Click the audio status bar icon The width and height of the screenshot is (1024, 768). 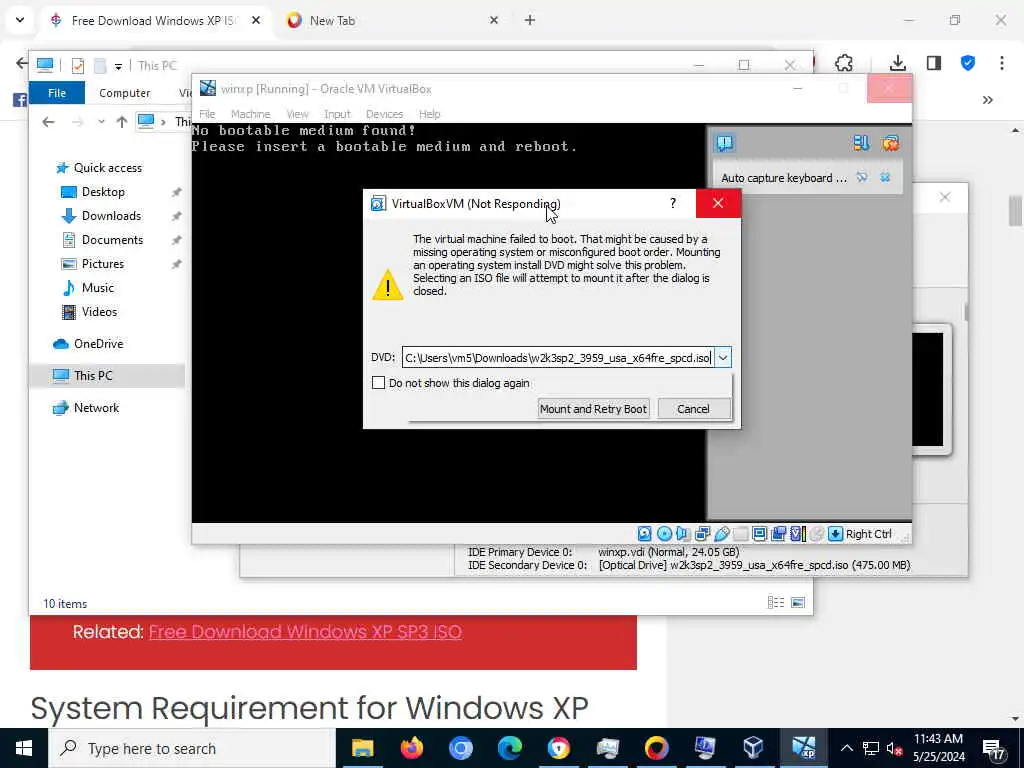683,534
